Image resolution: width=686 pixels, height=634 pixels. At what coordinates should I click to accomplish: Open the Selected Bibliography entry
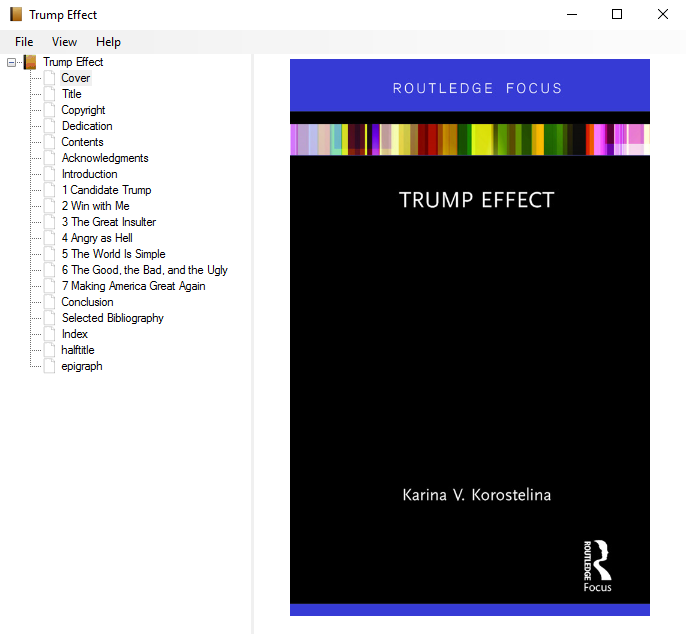coord(112,318)
